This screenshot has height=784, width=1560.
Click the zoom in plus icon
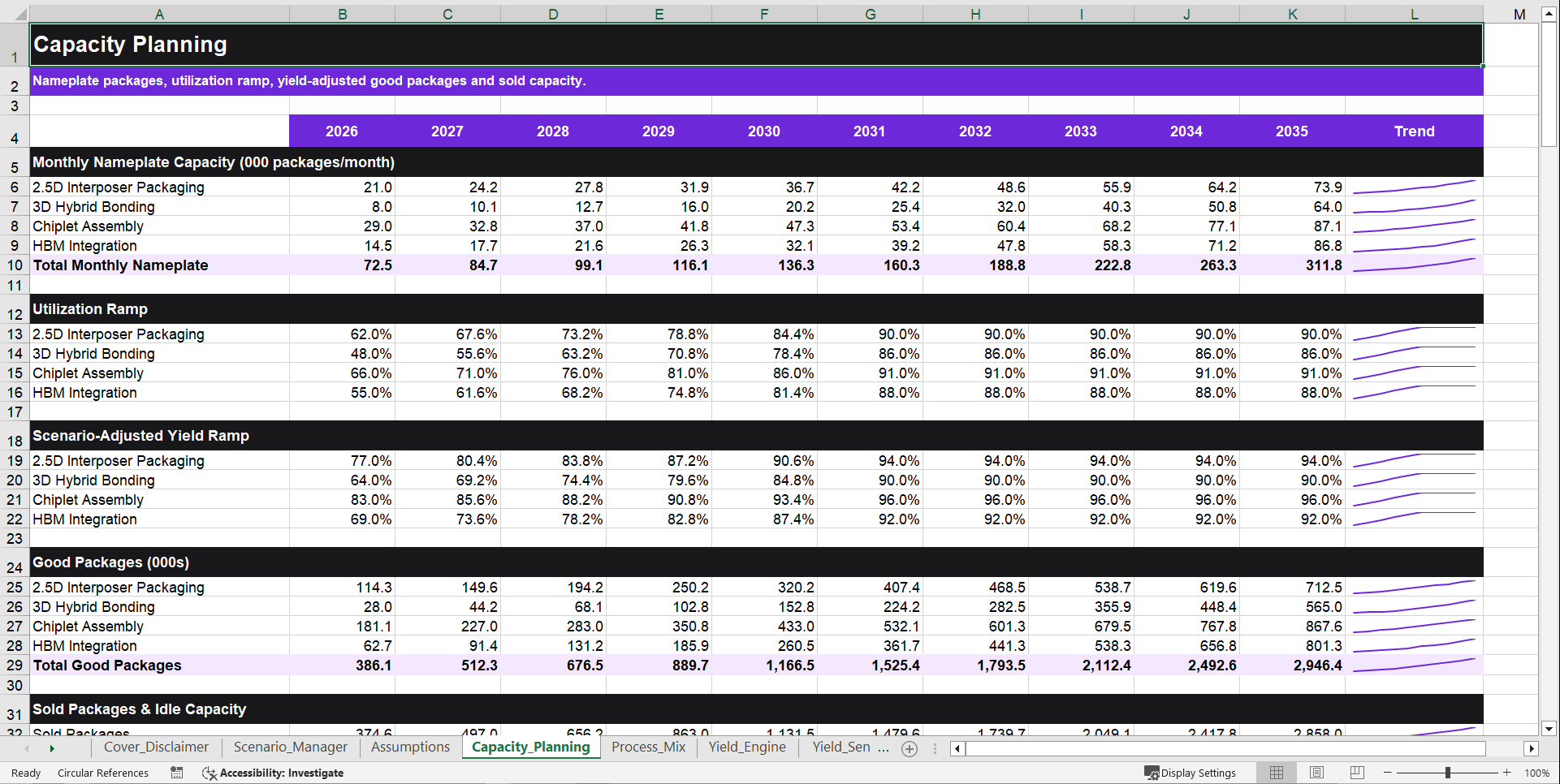[x=1506, y=773]
